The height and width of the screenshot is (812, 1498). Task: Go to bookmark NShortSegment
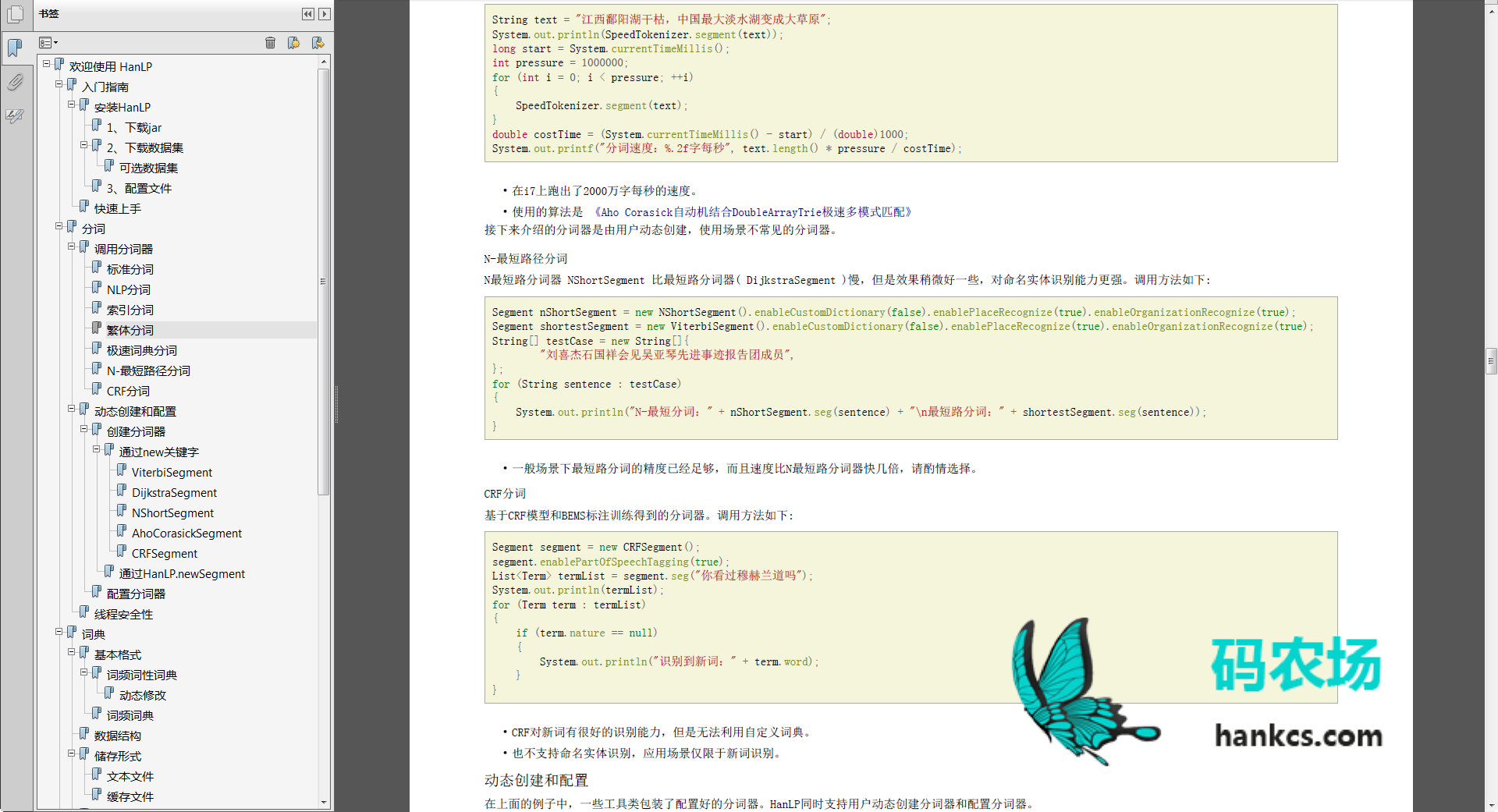[x=172, y=513]
